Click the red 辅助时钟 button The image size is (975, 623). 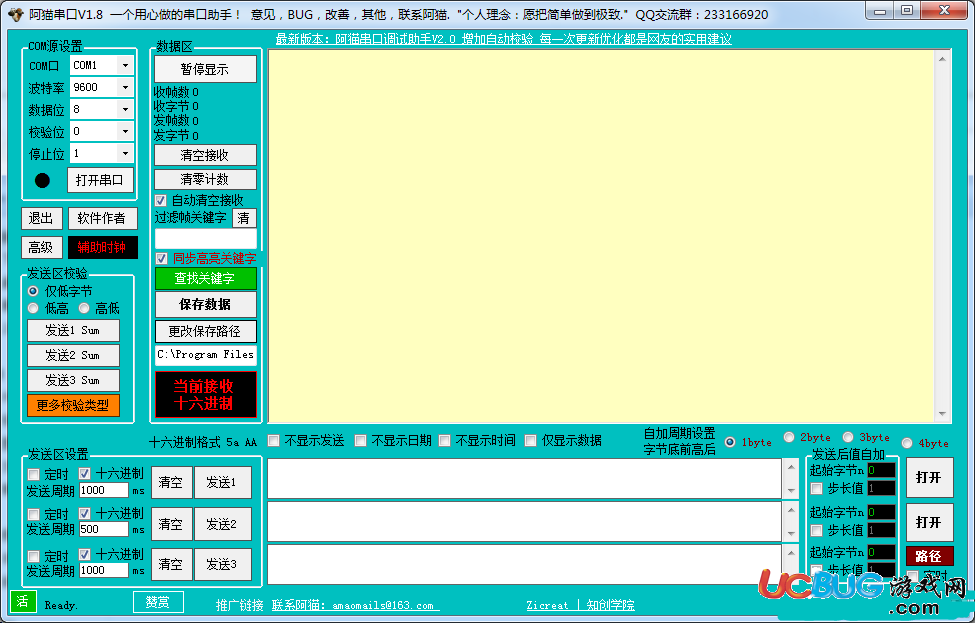[x=103, y=247]
